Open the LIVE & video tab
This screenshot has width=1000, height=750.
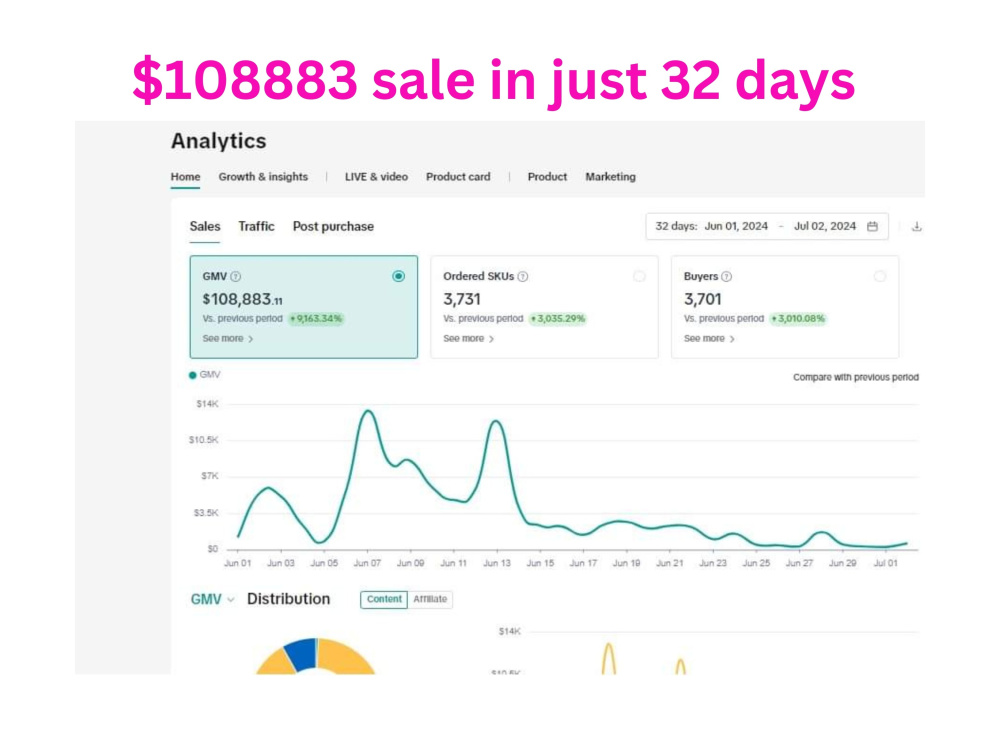[x=376, y=177]
